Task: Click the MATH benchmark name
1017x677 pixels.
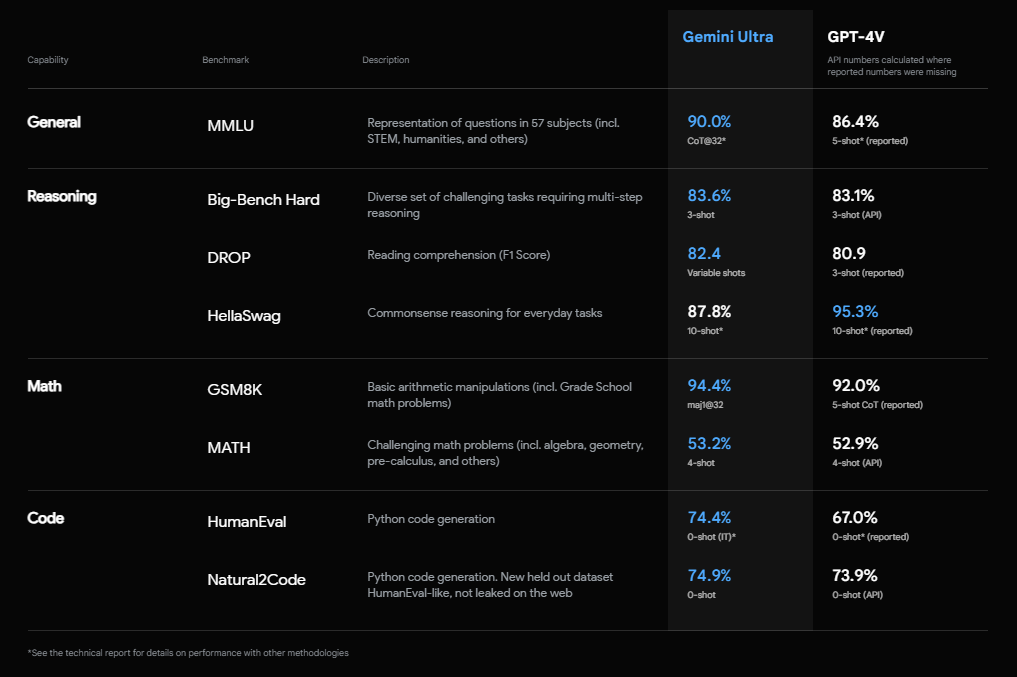Action: (229, 447)
